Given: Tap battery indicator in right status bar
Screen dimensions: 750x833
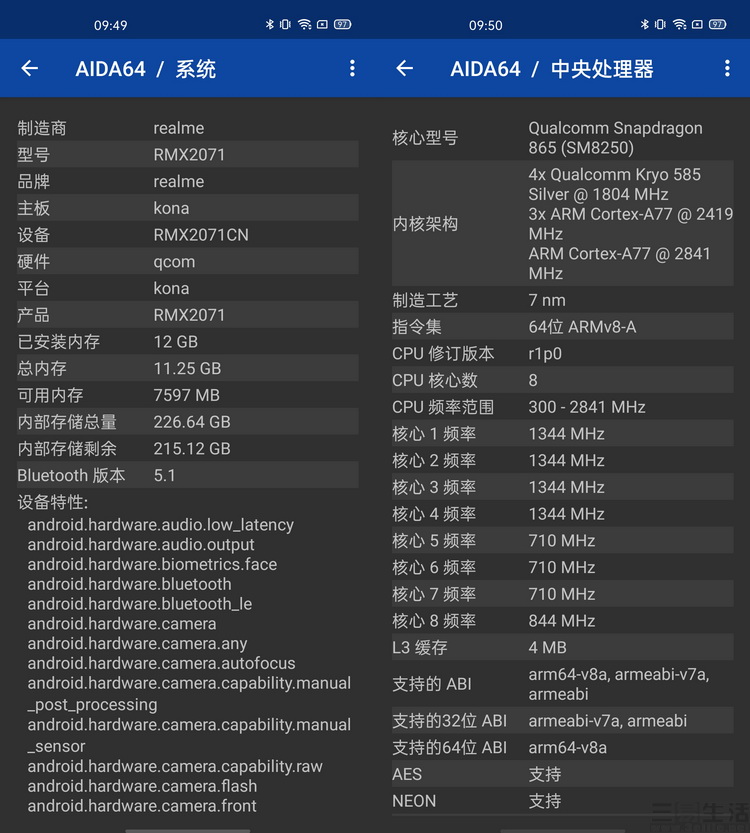Looking at the screenshot, I should pos(718,24).
